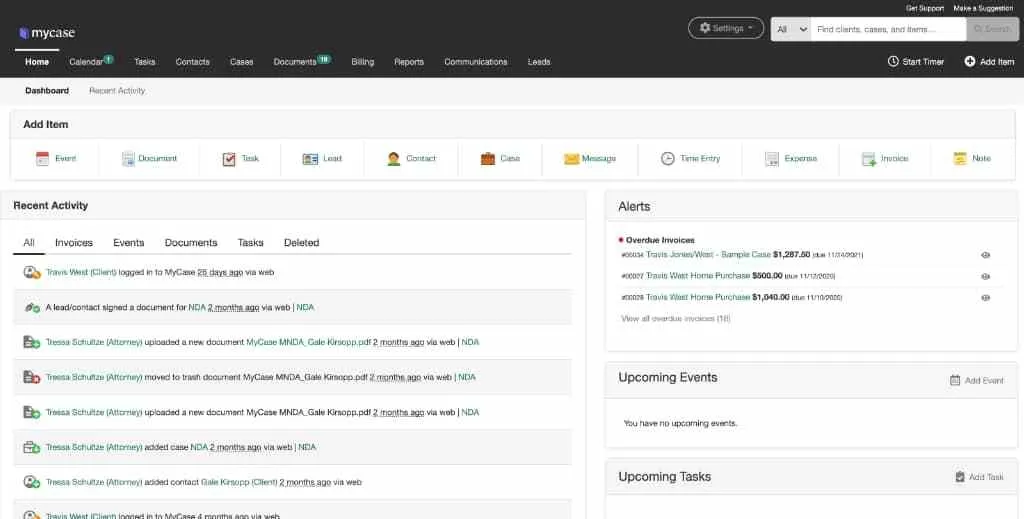Select the Dashboard subtab

coord(47,91)
